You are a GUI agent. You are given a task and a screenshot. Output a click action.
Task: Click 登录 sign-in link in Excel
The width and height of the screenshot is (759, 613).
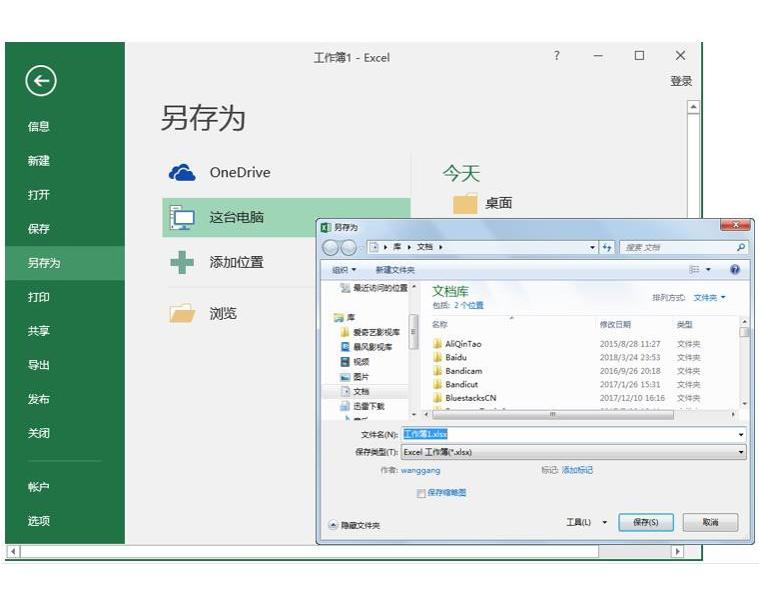point(681,81)
